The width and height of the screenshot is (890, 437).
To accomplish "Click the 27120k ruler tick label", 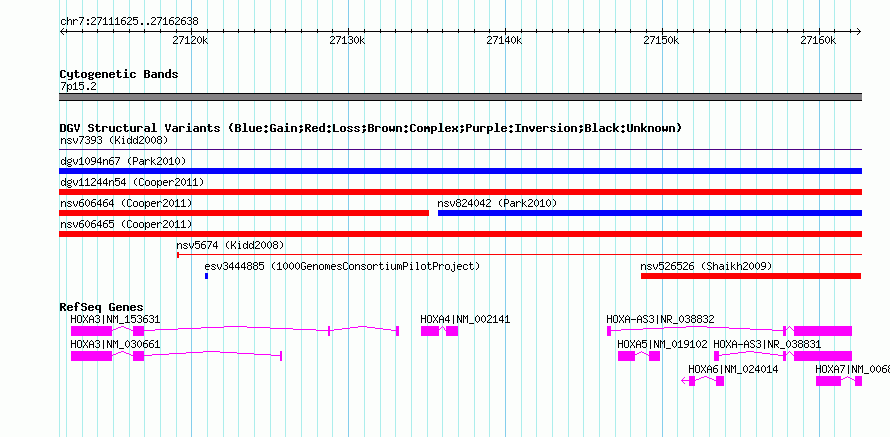I will click(x=190, y=41).
